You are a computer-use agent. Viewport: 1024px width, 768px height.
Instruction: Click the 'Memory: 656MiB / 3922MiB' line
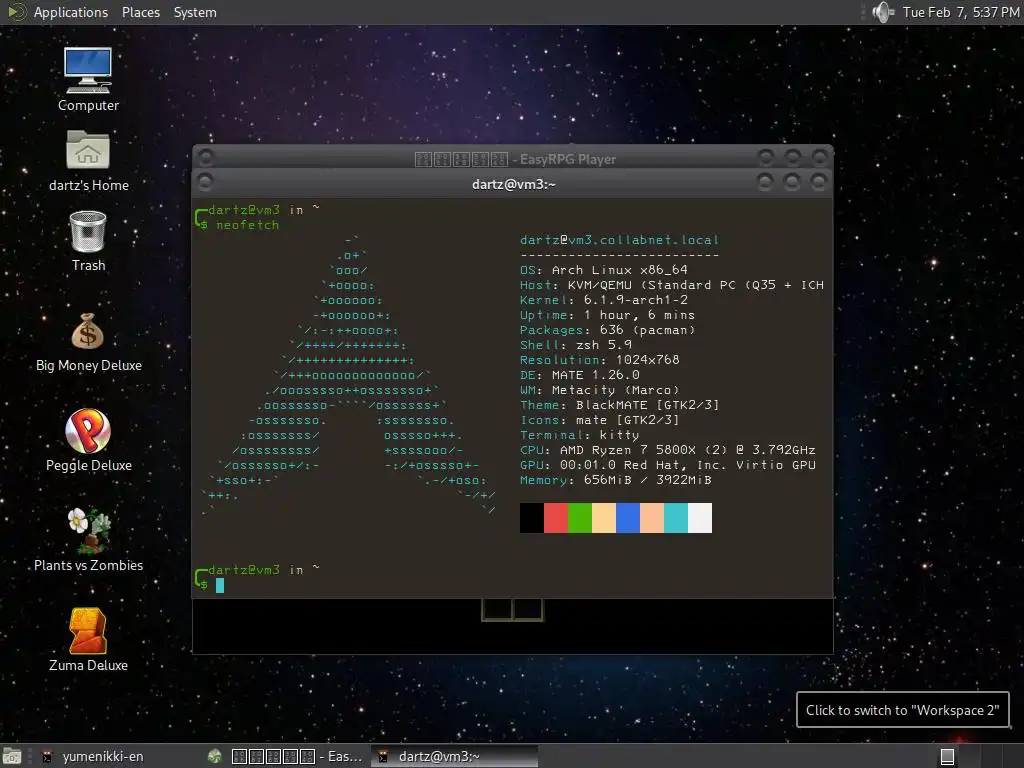615,480
